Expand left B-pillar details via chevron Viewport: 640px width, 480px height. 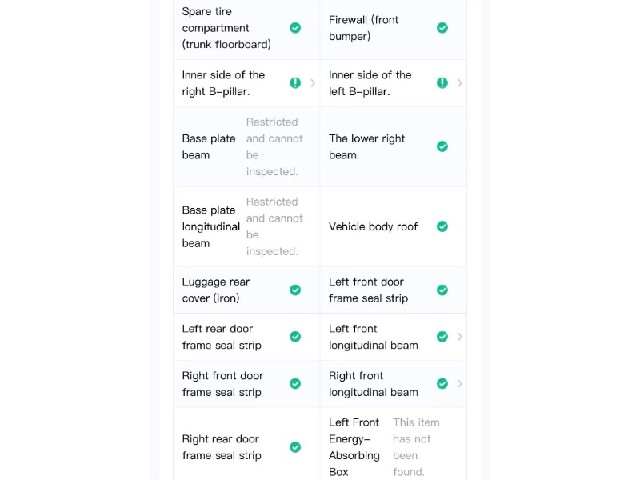point(460,83)
